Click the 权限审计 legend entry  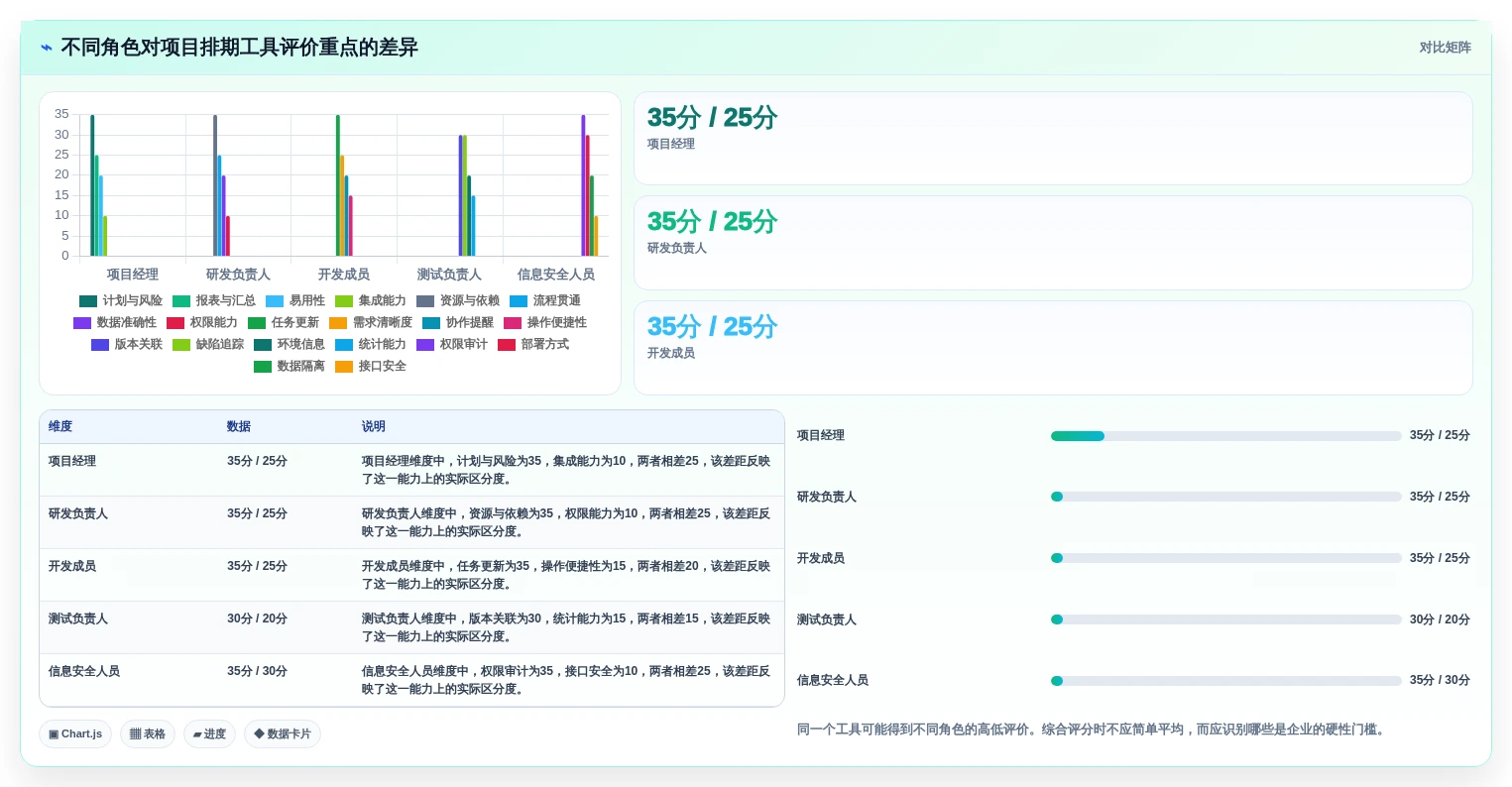[452, 345]
